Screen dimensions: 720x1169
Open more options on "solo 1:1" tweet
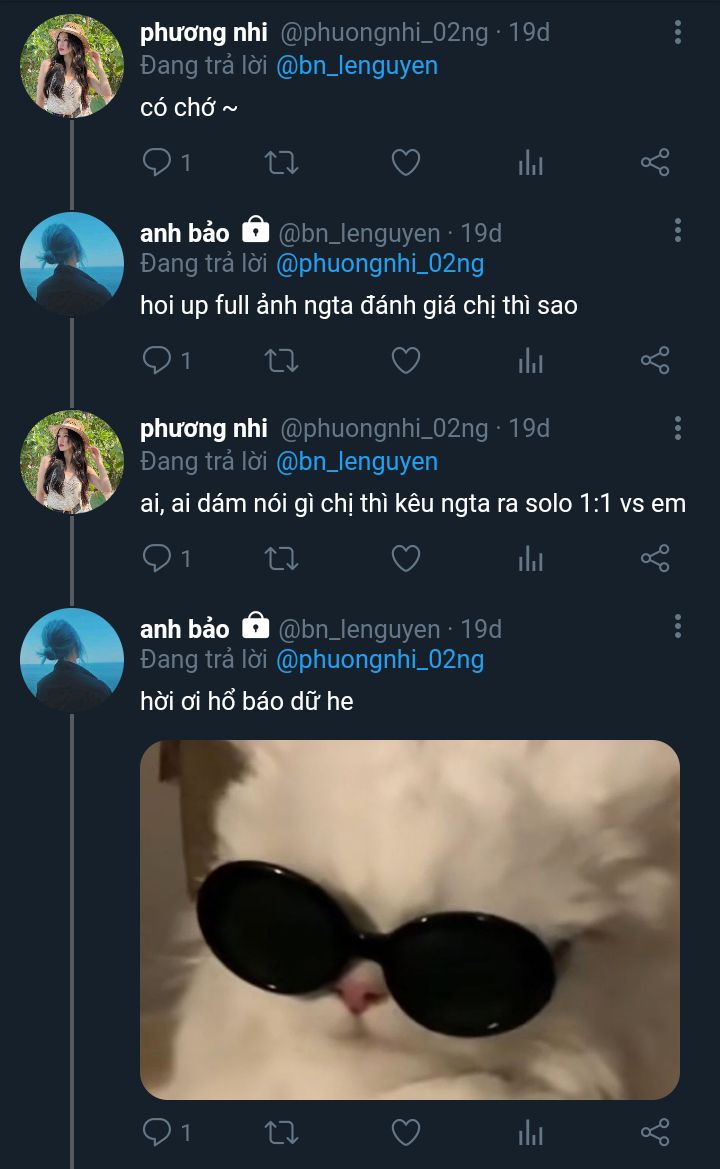(678, 429)
